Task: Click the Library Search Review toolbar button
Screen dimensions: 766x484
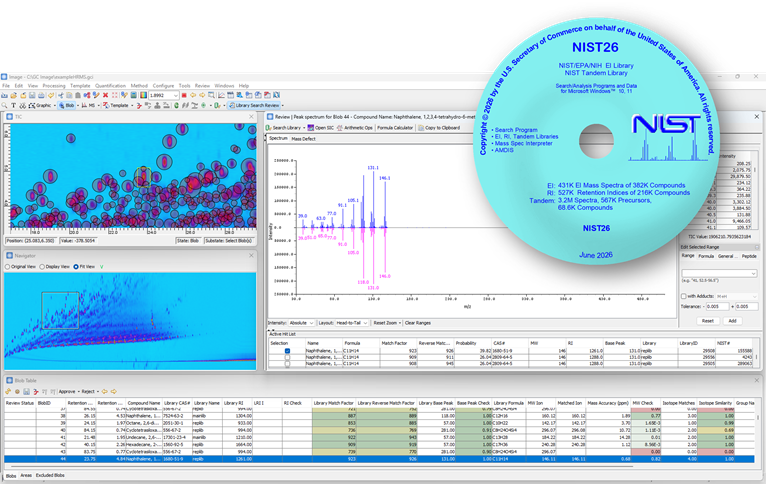Action: click(254, 105)
